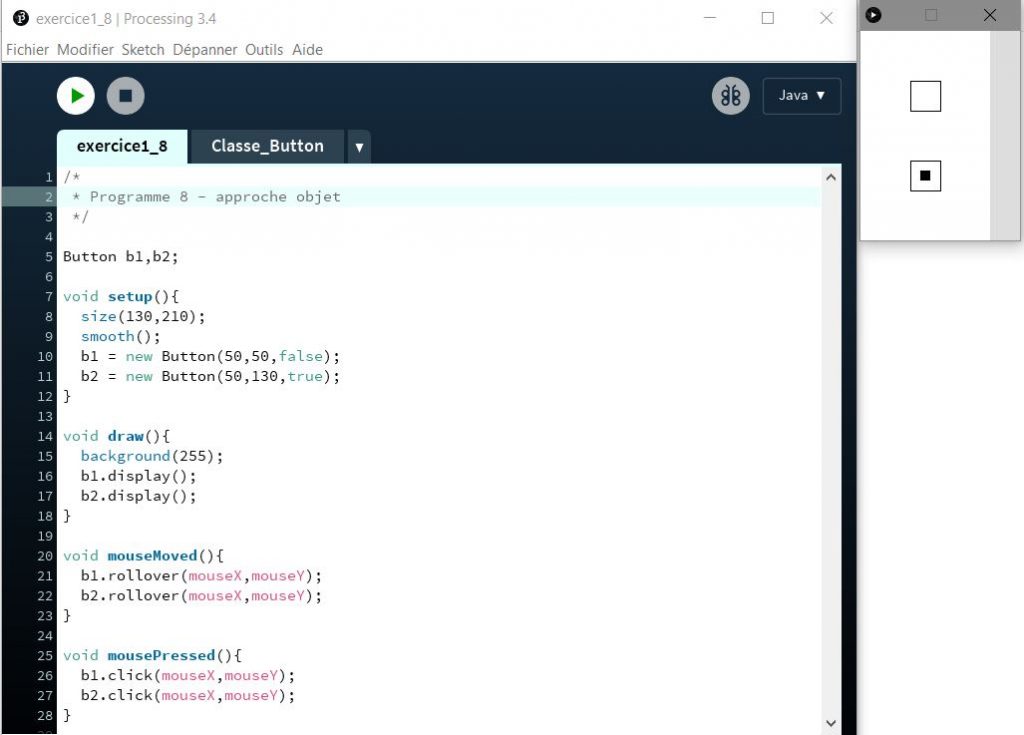Click the sketch window's play icon
Viewport: 1024px width, 735px height.
(x=873, y=15)
